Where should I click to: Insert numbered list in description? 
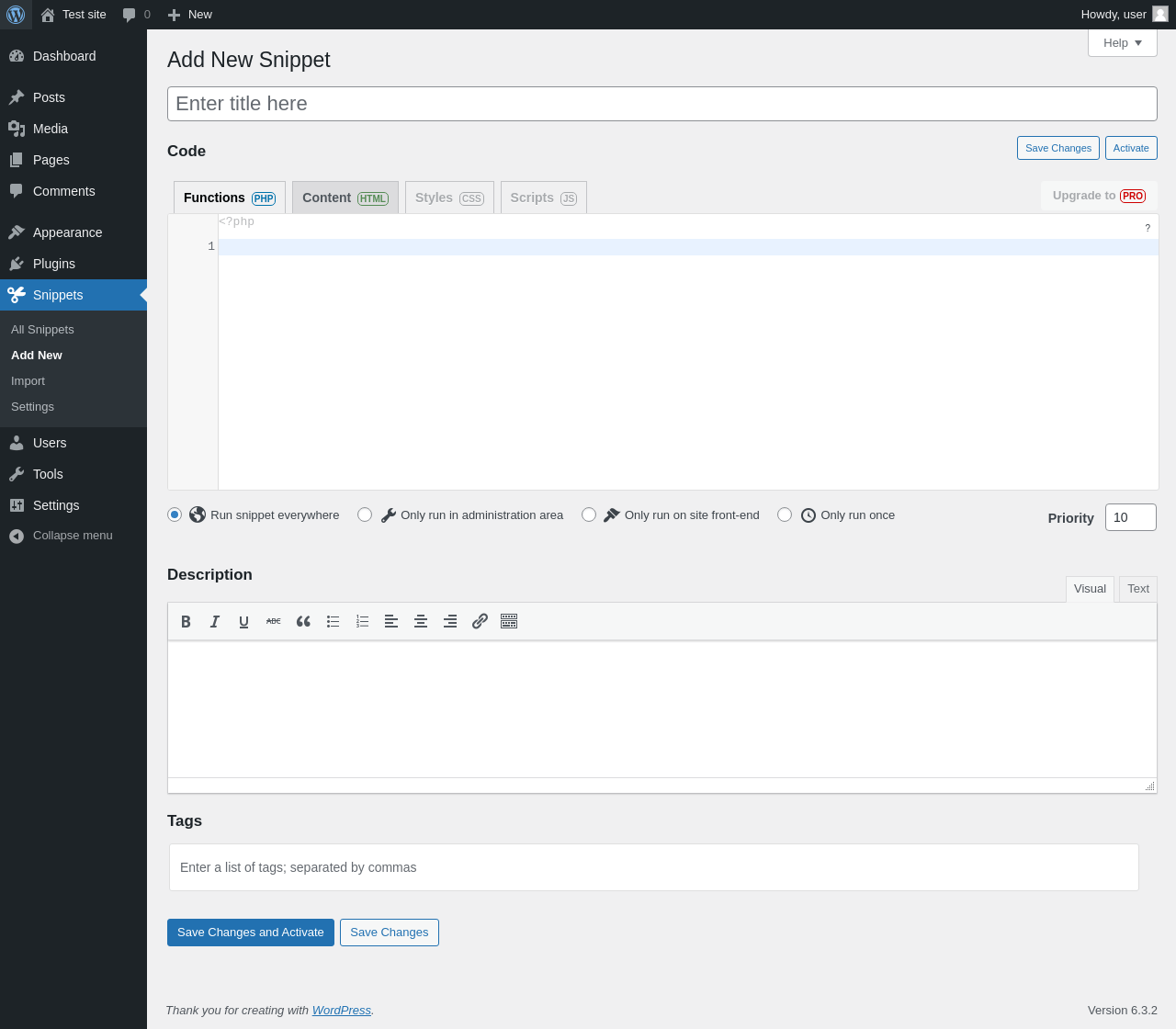362,622
